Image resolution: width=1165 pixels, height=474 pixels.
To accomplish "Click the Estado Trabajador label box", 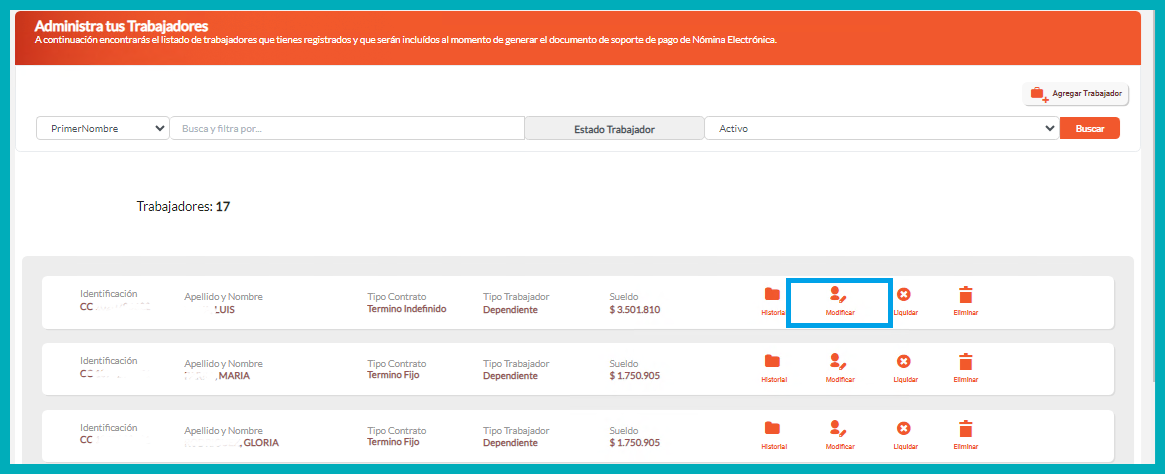I will coord(614,129).
